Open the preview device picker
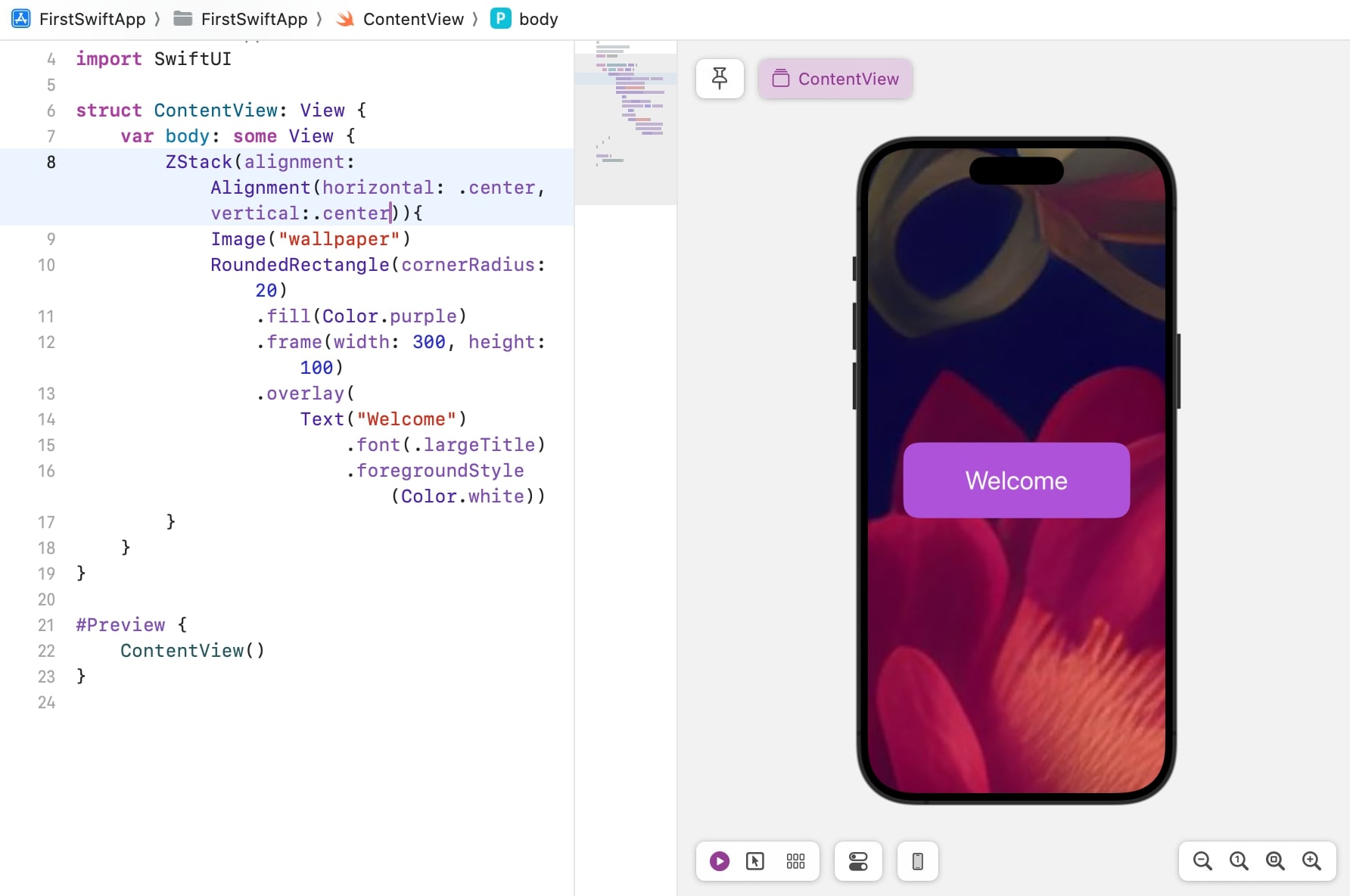The height and width of the screenshot is (896, 1350). point(917,861)
